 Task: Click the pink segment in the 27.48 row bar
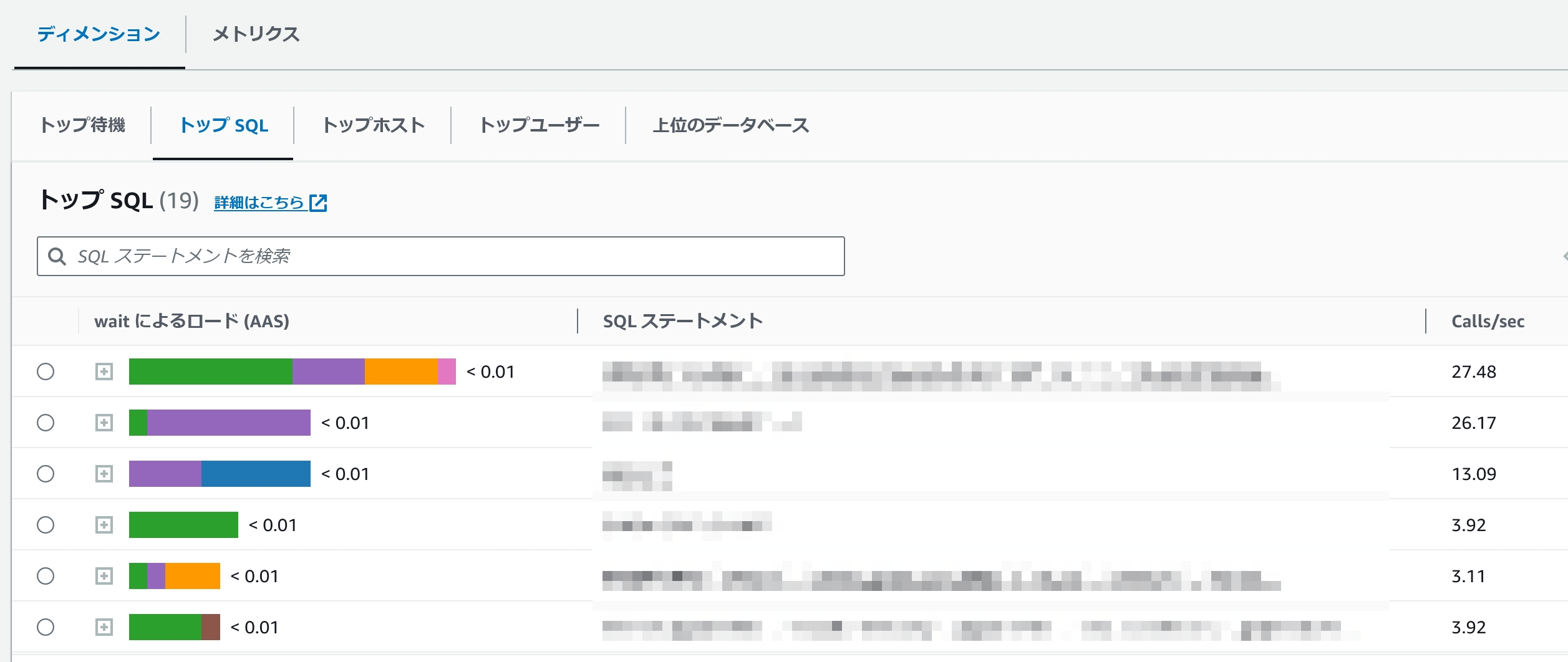447,372
